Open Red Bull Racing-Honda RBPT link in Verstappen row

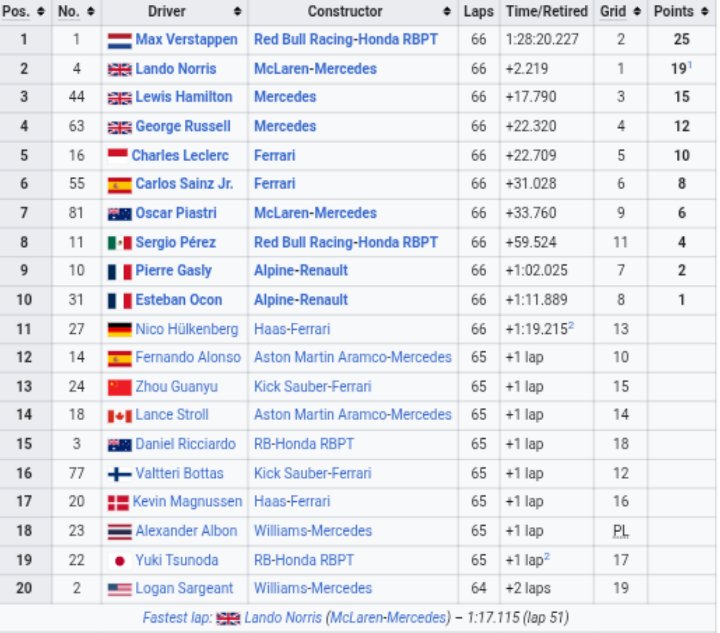(346, 39)
